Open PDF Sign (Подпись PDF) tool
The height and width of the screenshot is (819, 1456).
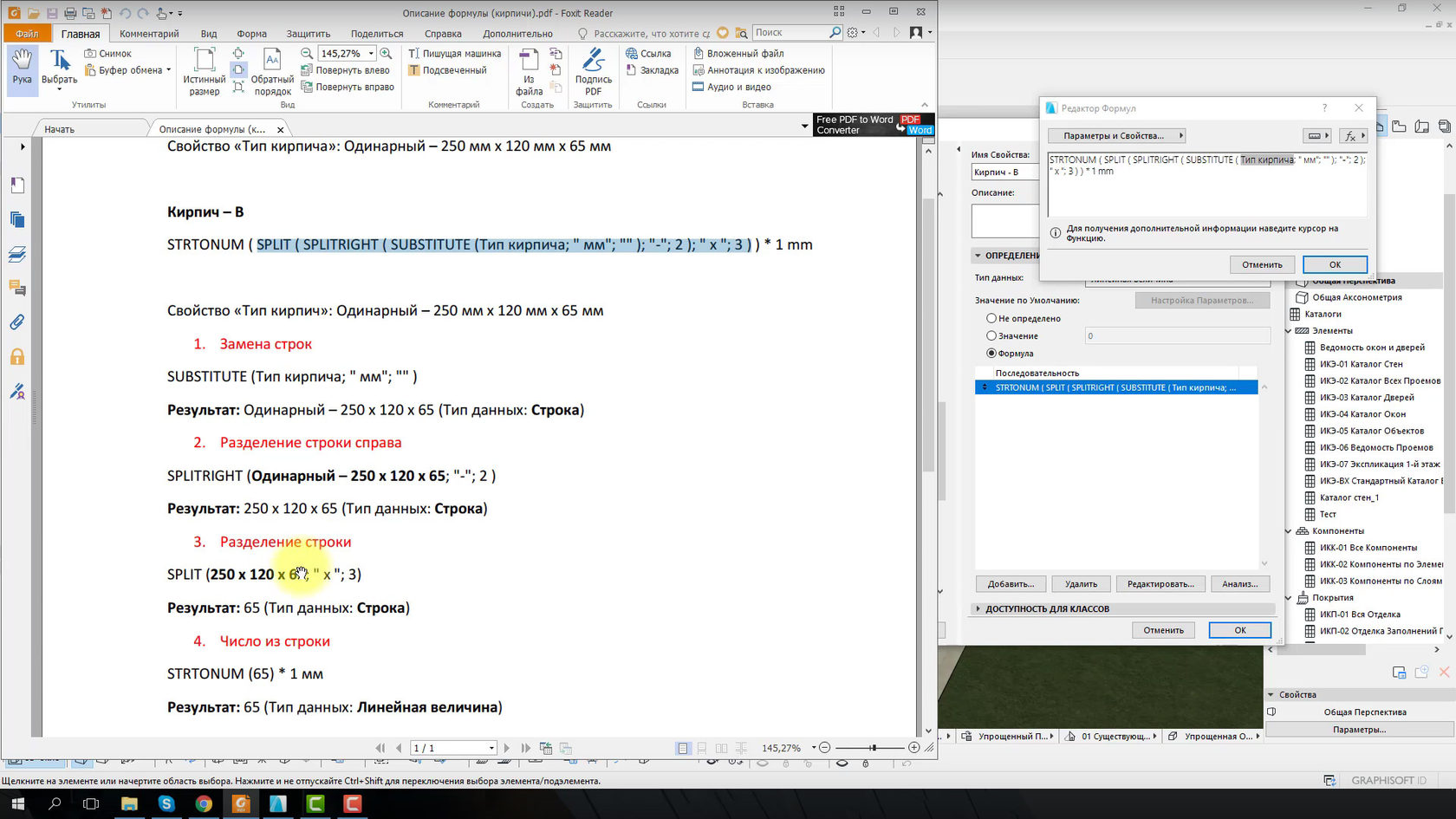pyautogui.click(x=593, y=71)
